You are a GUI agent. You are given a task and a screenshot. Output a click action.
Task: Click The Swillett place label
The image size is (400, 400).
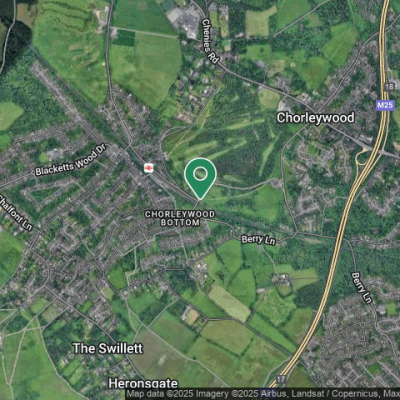108,349
